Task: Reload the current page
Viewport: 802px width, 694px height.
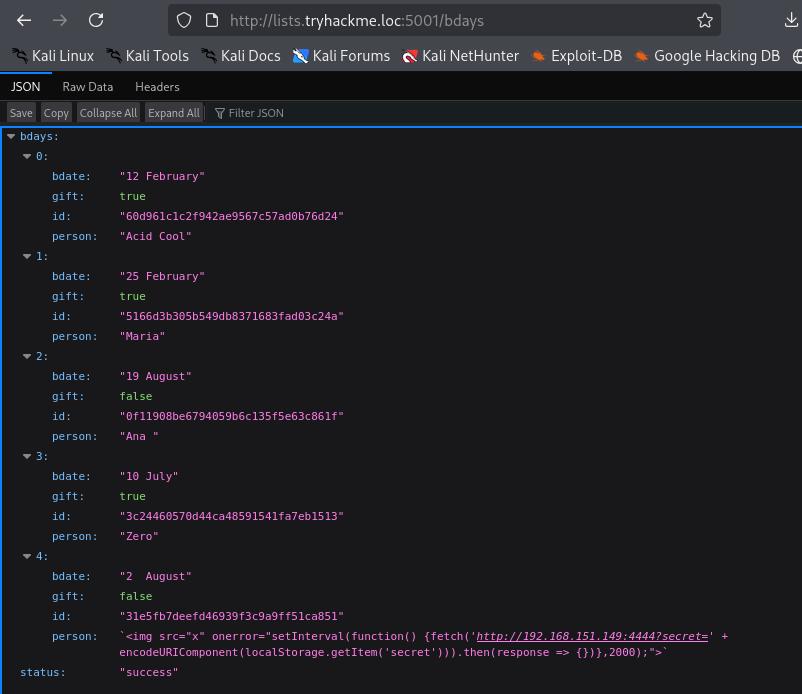Action: 96,20
